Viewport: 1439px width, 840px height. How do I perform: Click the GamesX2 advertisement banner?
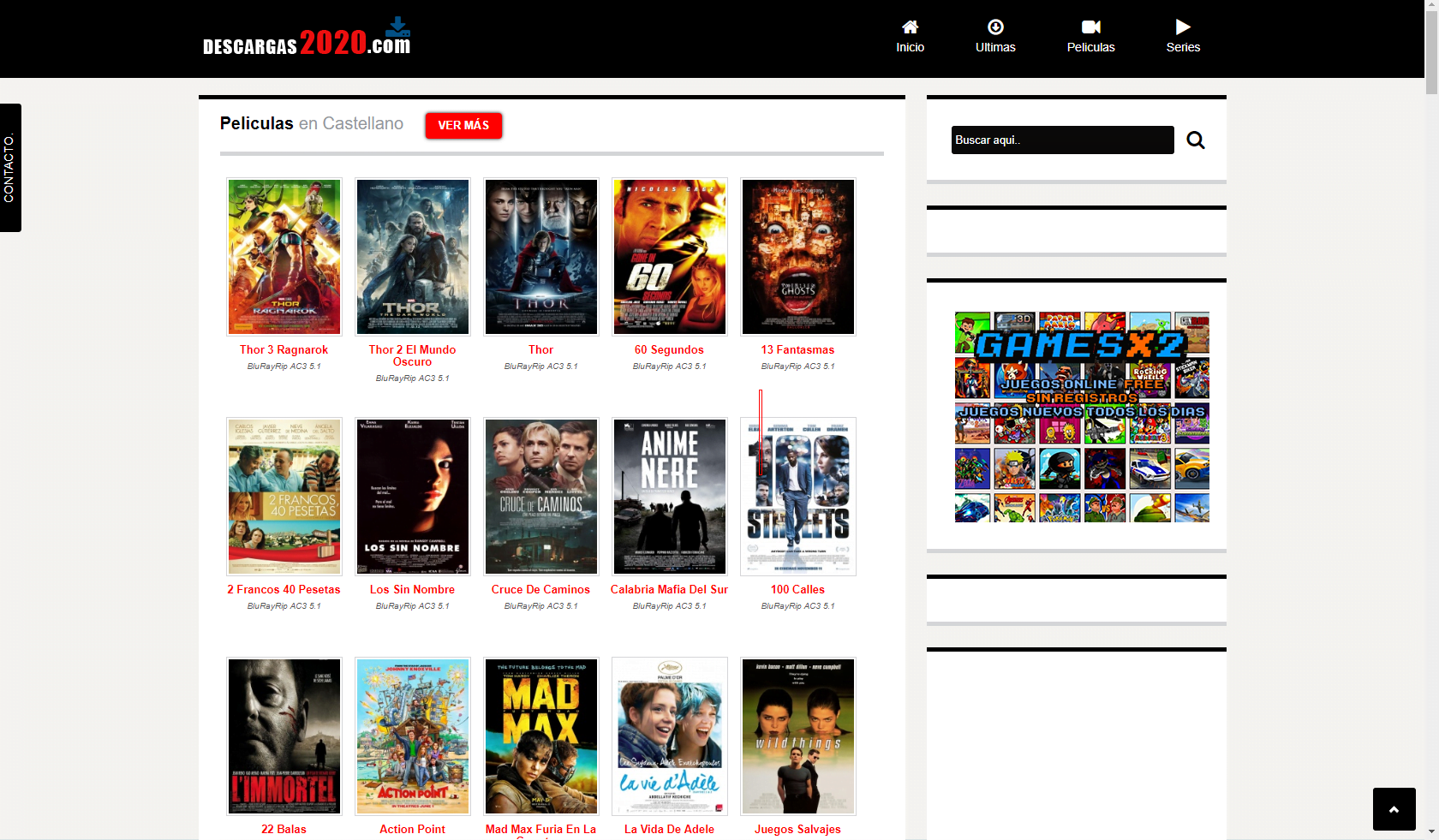[1082, 417]
